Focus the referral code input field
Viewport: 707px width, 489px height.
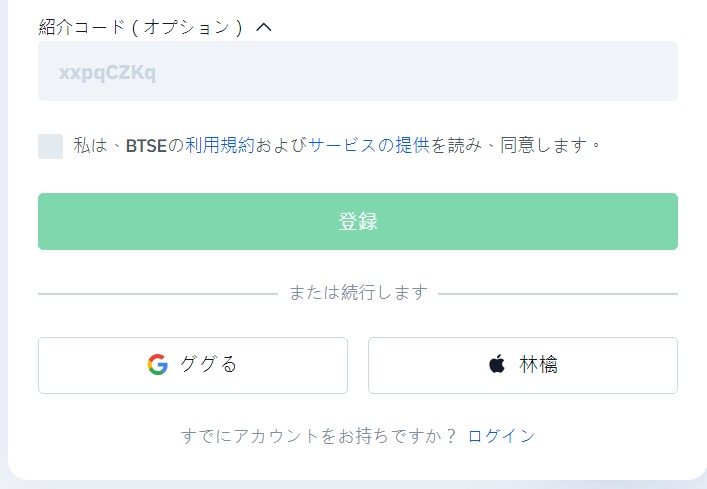click(358, 71)
